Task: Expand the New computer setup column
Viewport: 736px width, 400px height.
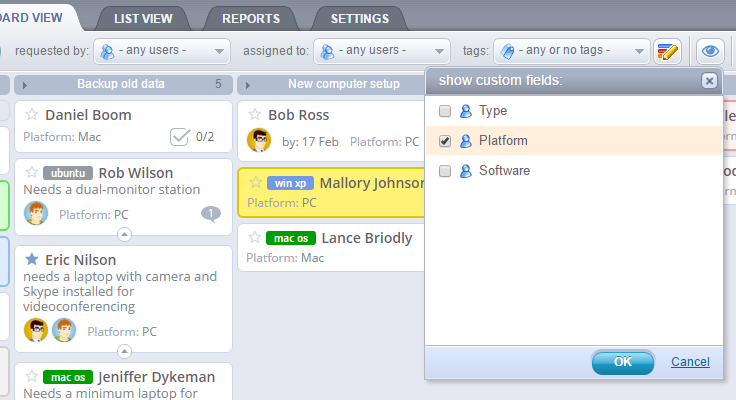Action: tap(248, 85)
